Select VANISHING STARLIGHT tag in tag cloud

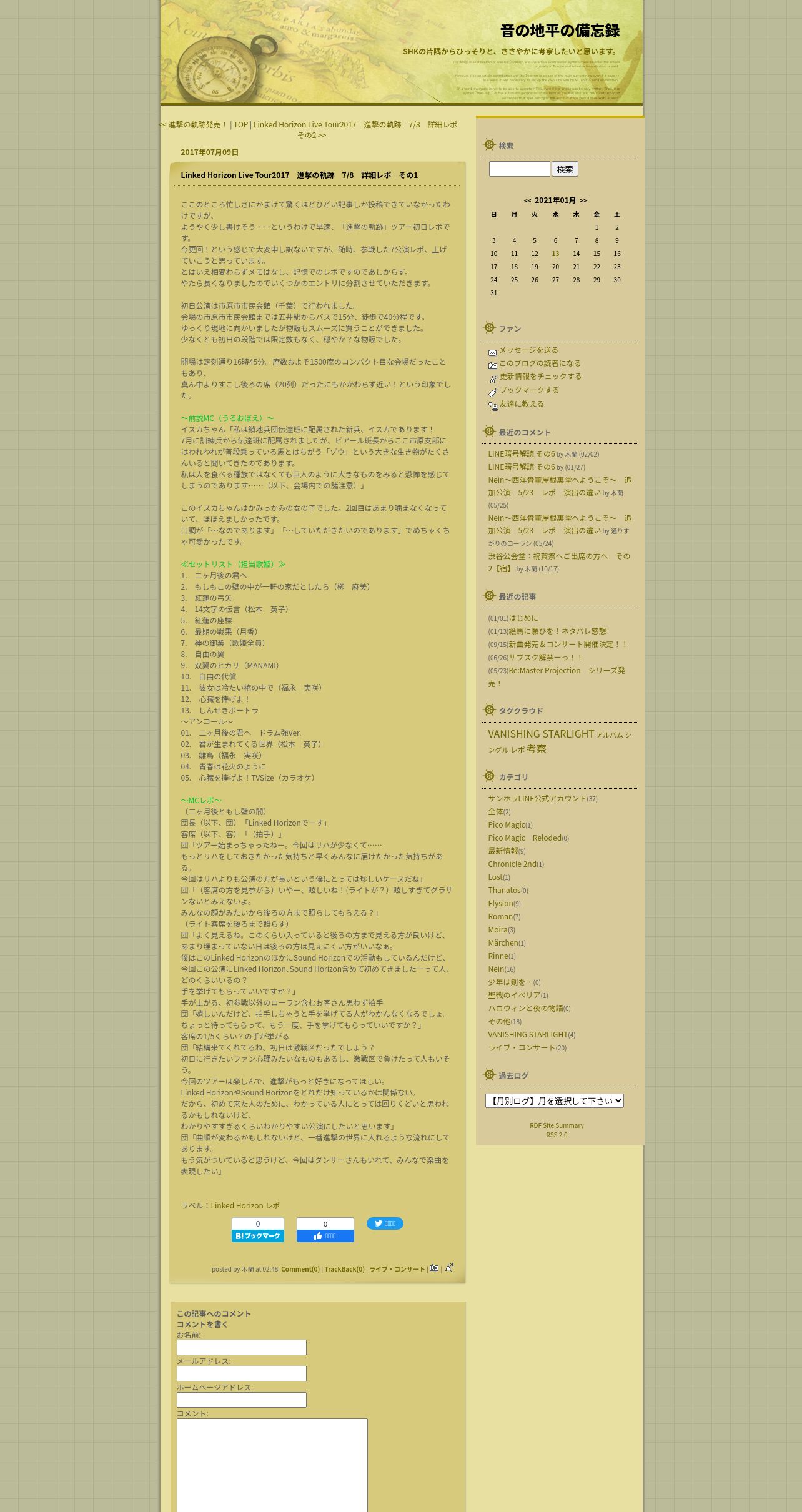(541, 734)
